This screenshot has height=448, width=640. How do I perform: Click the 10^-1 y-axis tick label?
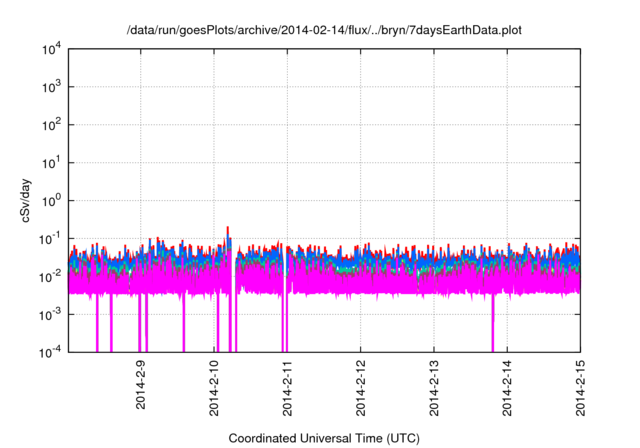[50, 239]
